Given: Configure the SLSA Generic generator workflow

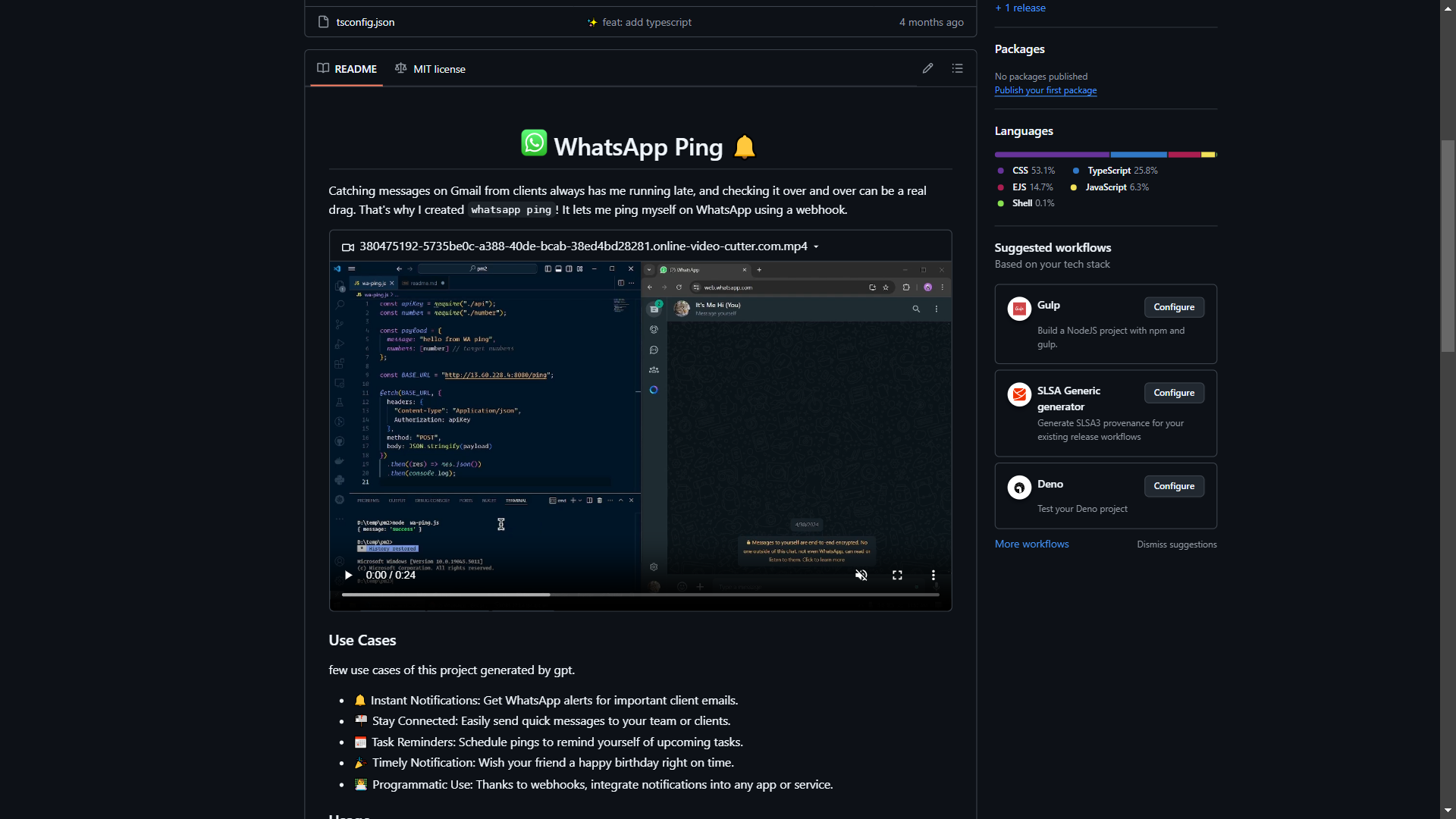Looking at the screenshot, I should (1174, 393).
